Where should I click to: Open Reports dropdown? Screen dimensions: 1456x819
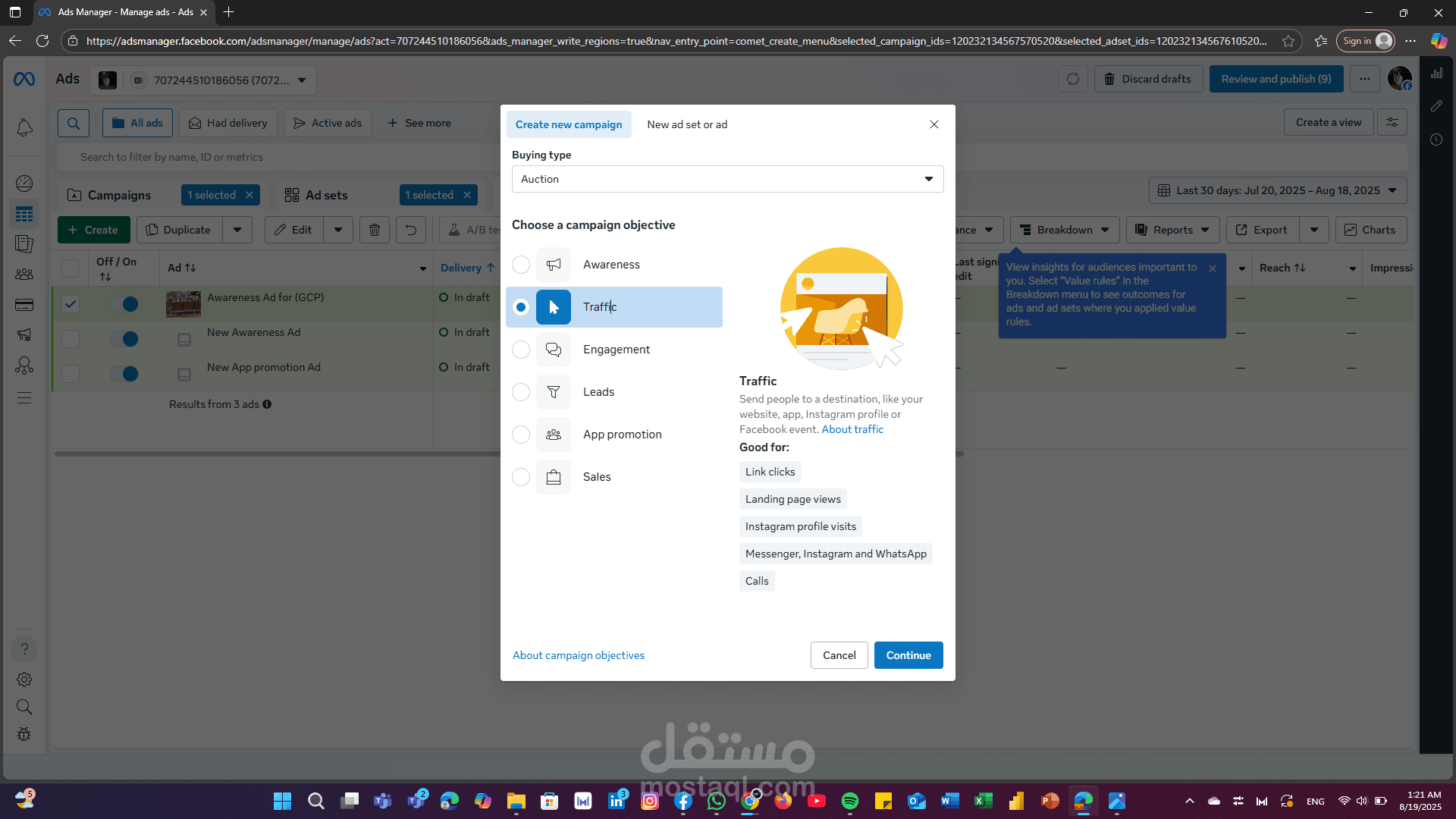(x=1172, y=230)
